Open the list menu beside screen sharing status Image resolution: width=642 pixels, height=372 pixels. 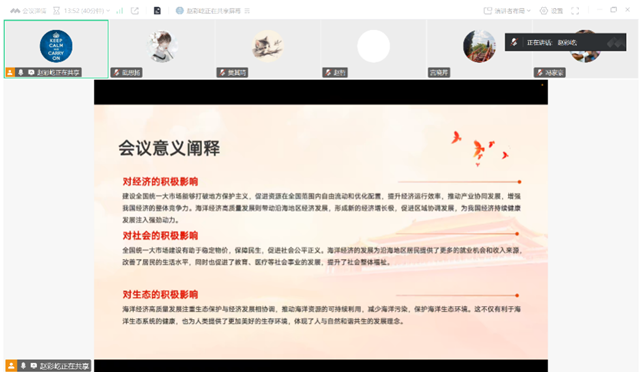pyautogui.click(x=247, y=11)
